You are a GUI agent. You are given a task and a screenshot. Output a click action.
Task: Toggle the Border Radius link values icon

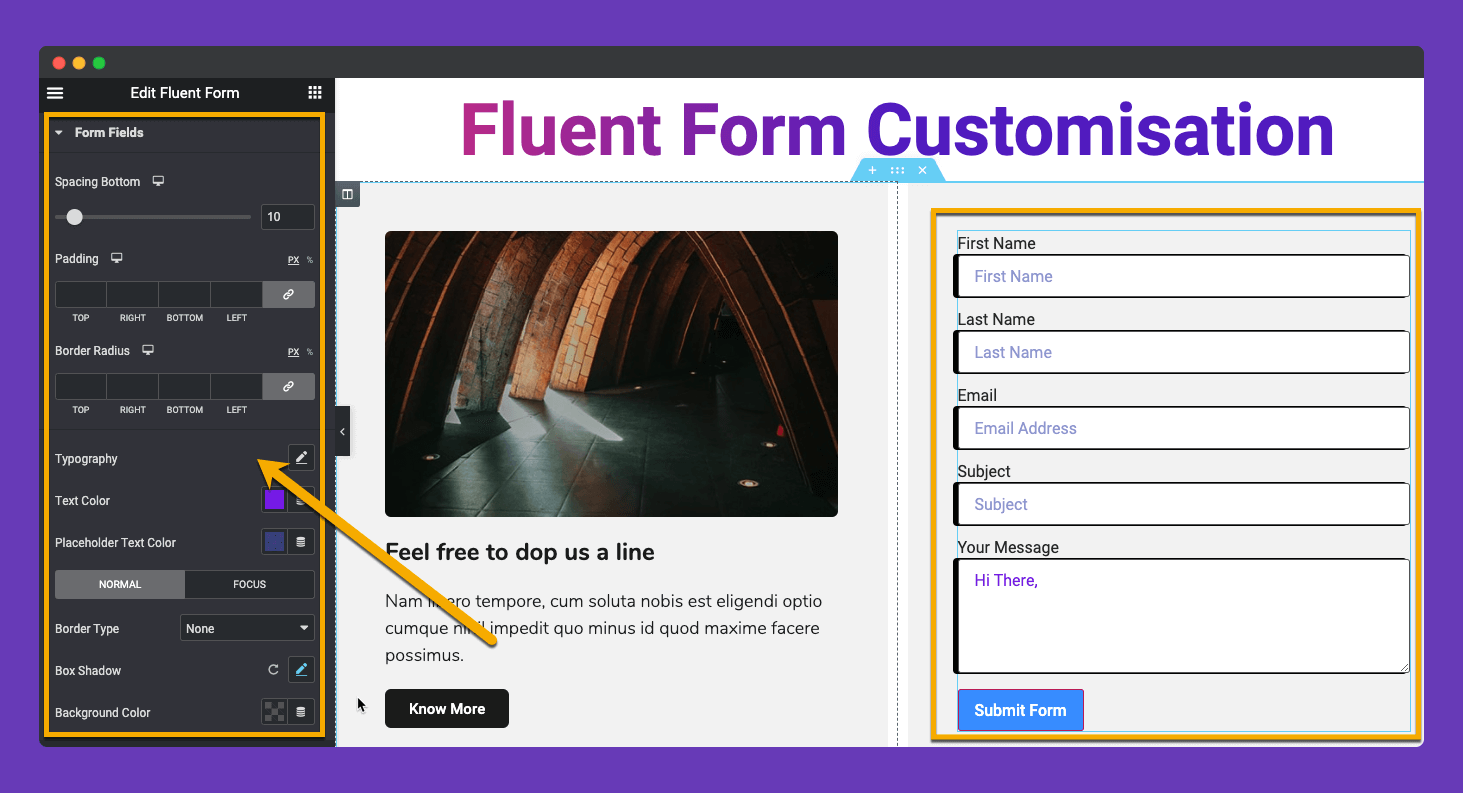point(289,386)
